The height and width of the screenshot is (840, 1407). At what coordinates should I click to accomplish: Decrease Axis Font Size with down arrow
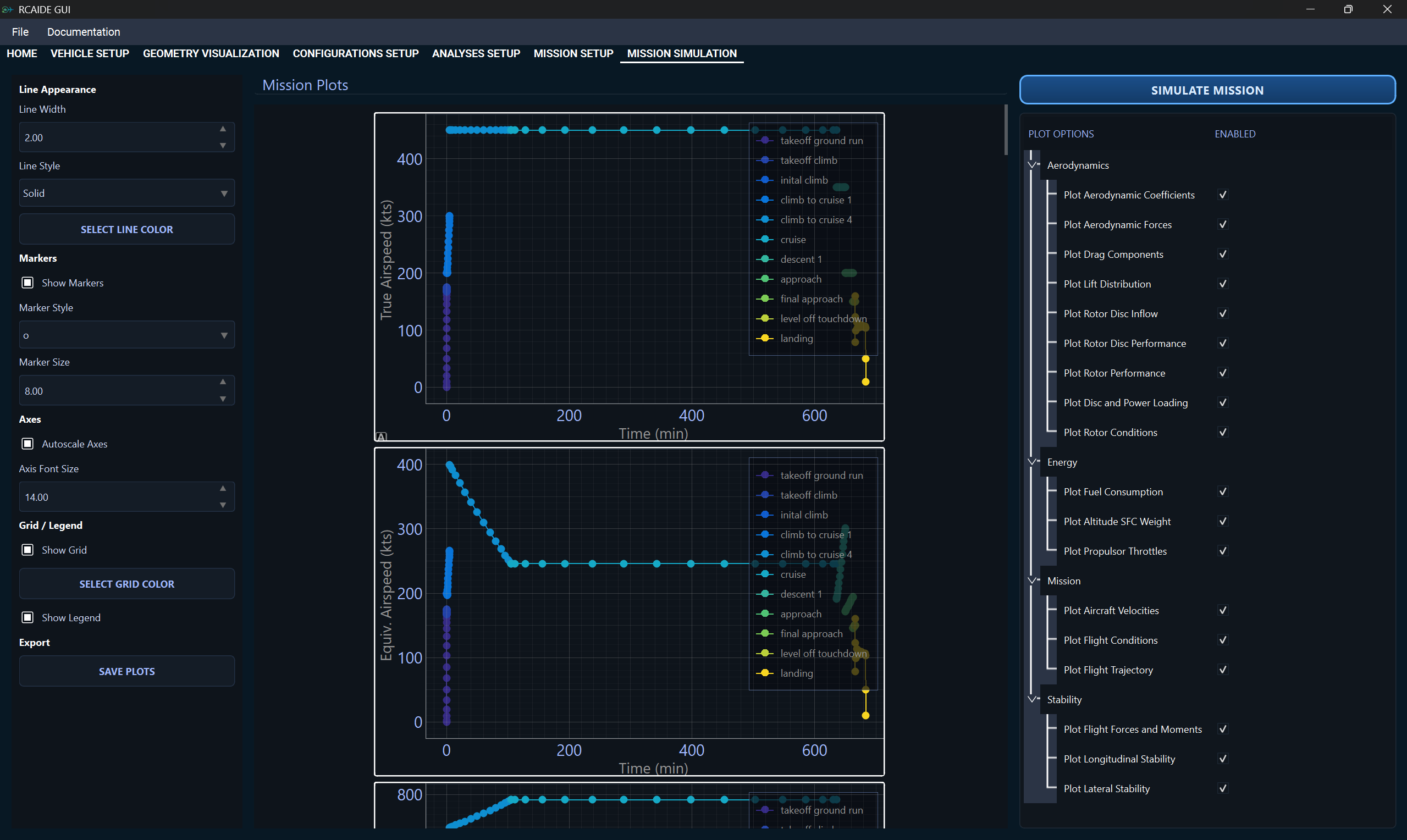223,505
